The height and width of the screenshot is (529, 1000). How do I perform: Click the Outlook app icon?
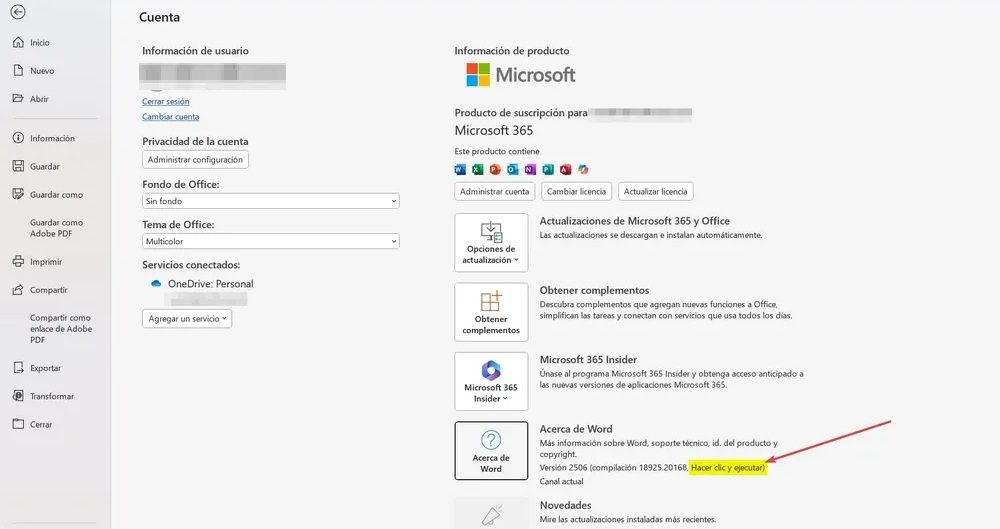point(513,169)
